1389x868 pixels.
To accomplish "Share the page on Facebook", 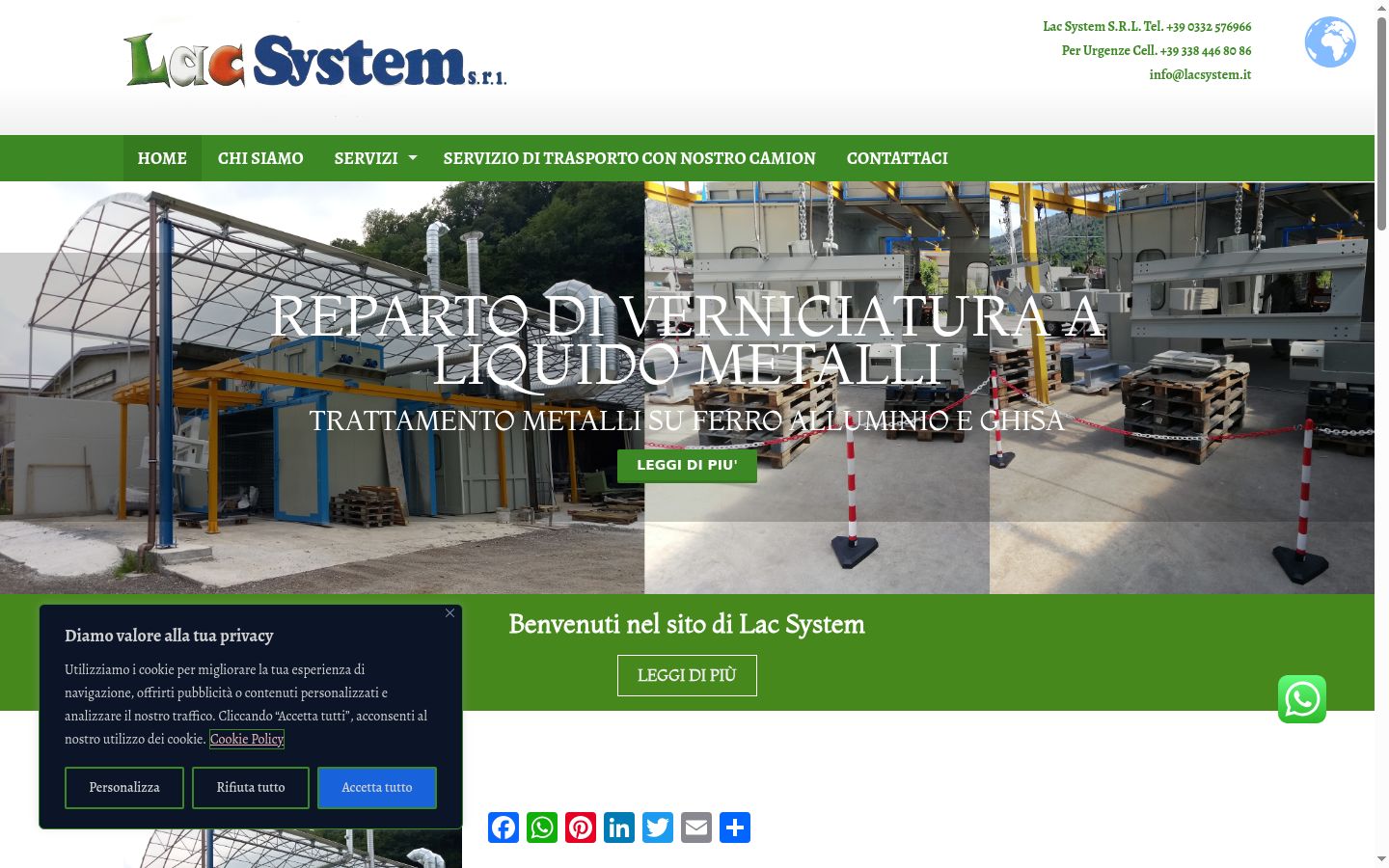I will [x=504, y=827].
